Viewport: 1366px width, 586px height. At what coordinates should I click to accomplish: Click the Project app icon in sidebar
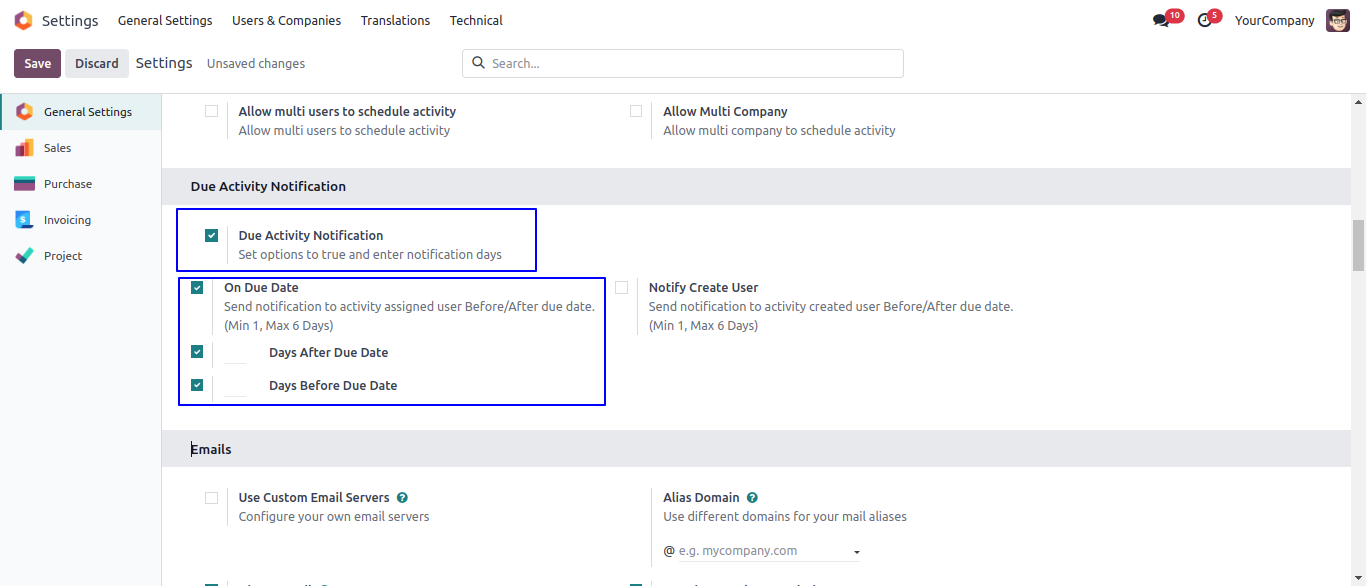[24, 256]
